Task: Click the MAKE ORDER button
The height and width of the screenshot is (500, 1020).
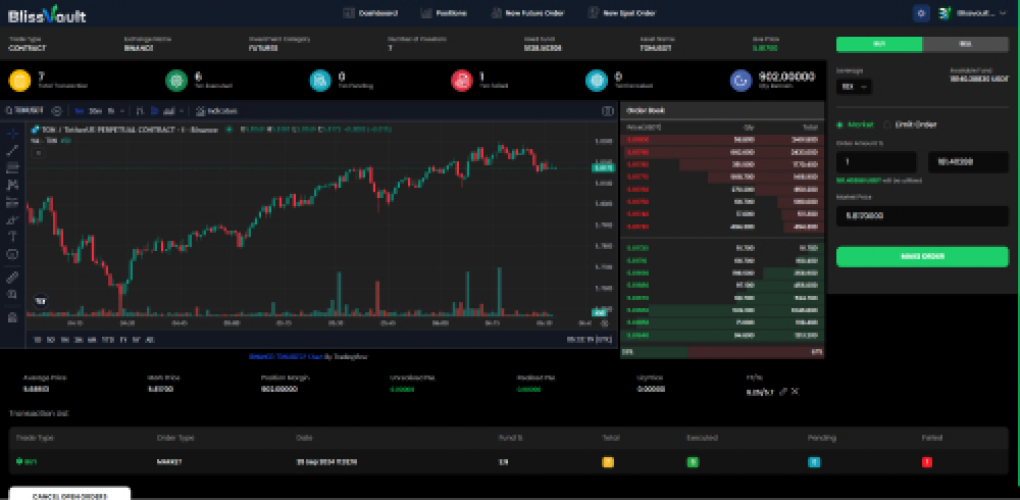Action: coord(922,256)
